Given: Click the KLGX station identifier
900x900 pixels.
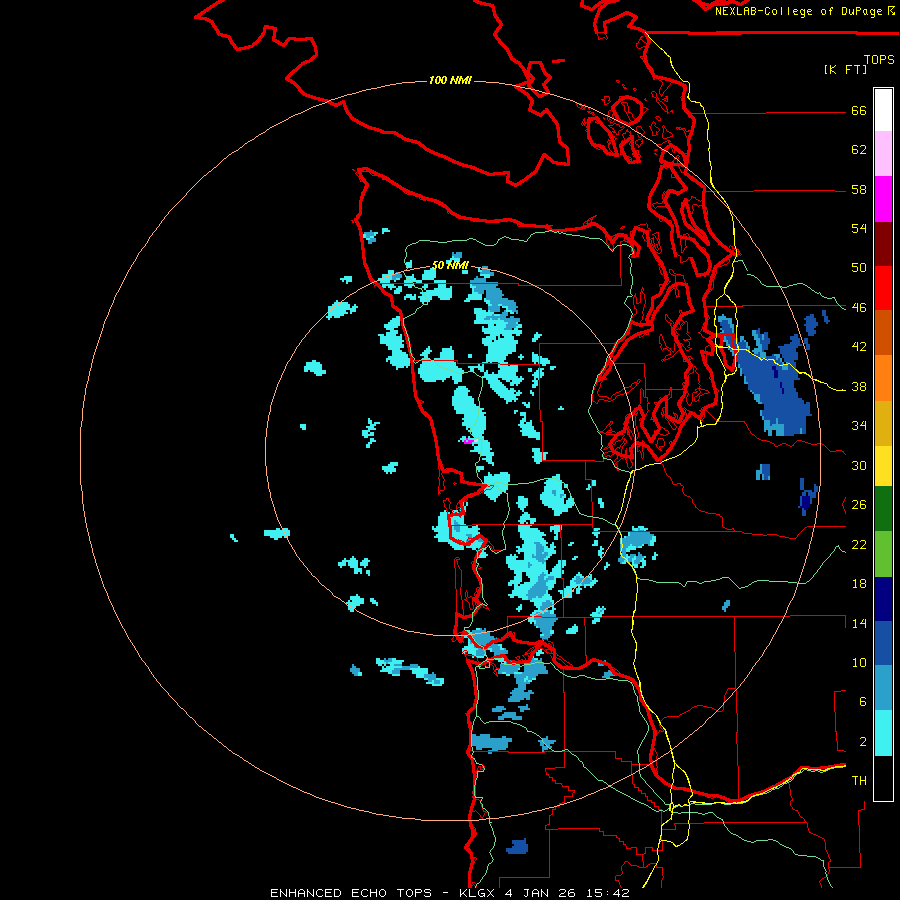Looking at the screenshot, I should point(476,893).
